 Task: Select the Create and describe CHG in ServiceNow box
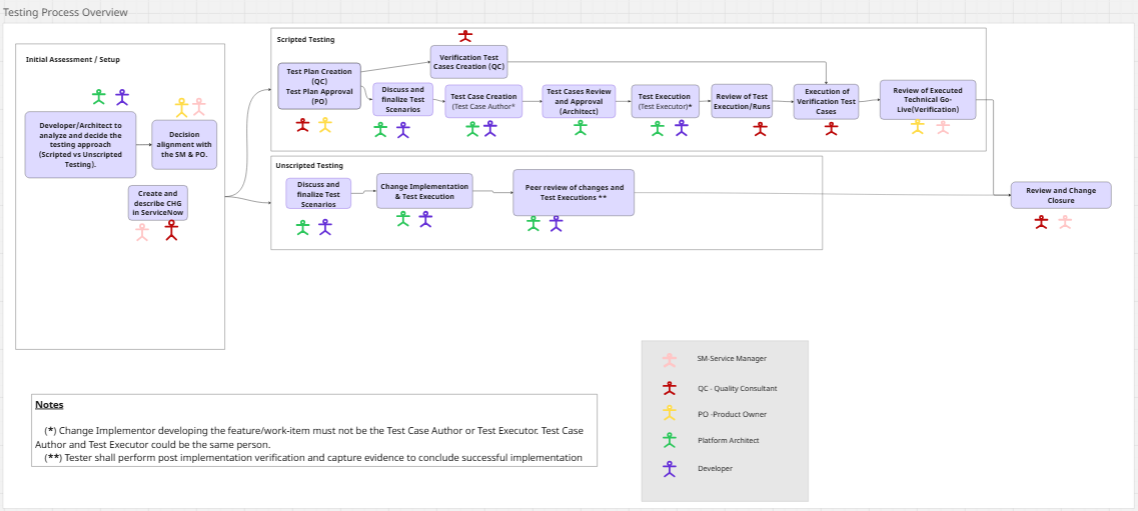click(x=157, y=203)
